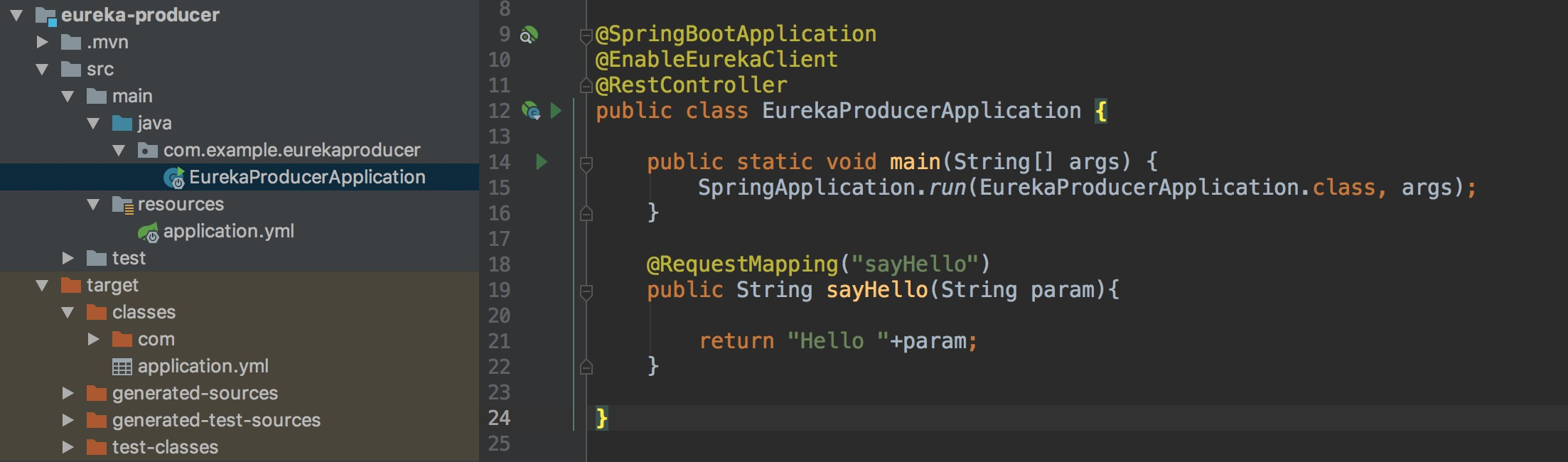
Task: Click the com.example.eurekaproducer package icon
Action: [148, 150]
